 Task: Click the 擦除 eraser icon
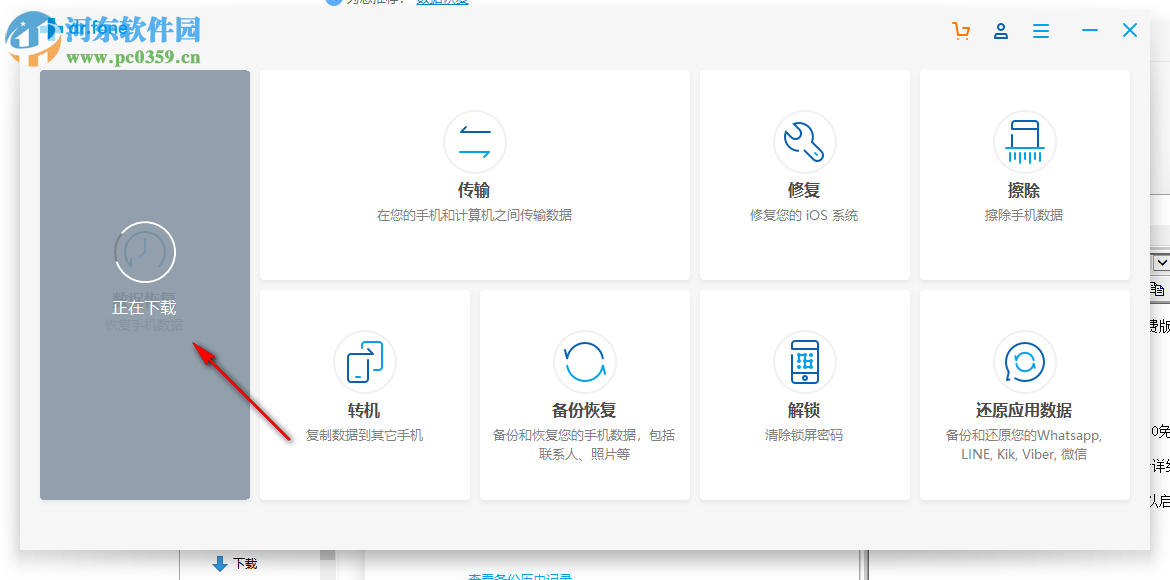[1024, 142]
